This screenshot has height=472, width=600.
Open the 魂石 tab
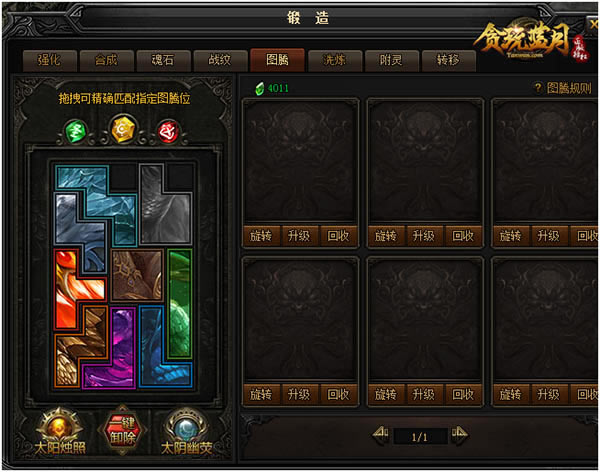[x=163, y=60]
